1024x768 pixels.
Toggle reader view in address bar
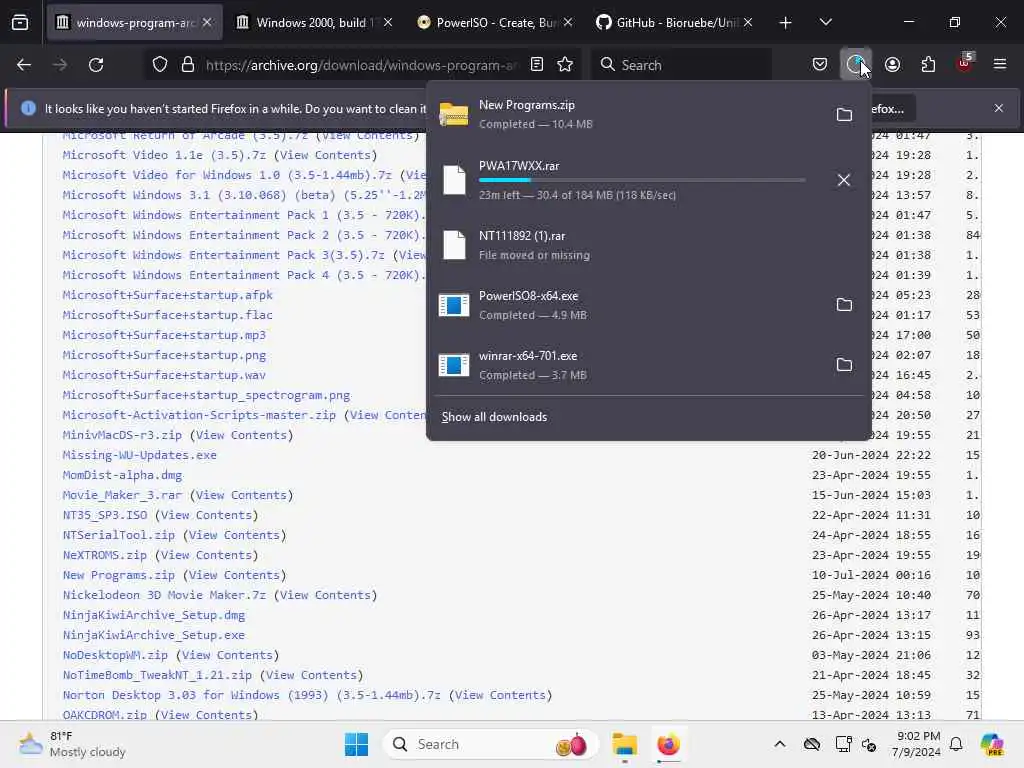click(537, 65)
